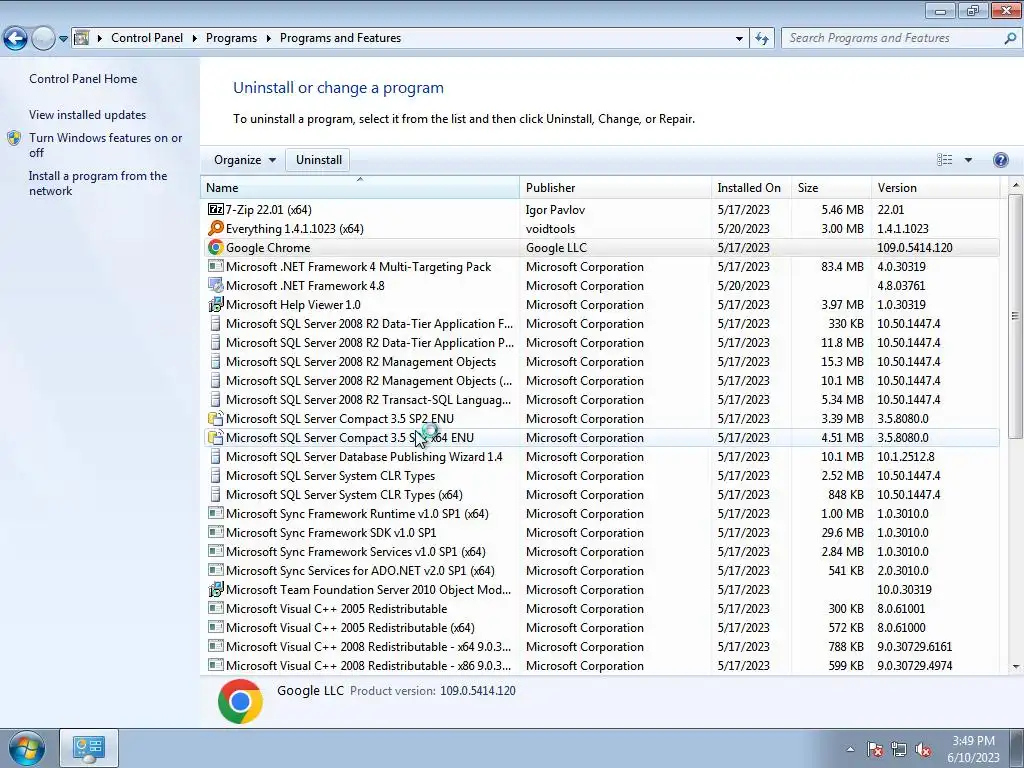Open Control Panel Home link
Image resolution: width=1024 pixels, height=768 pixels.
[x=83, y=79]
